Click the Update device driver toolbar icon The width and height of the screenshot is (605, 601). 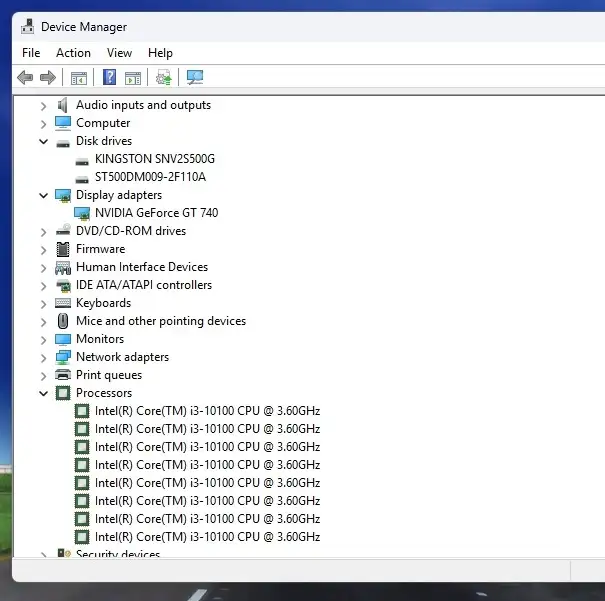point(164,78)
